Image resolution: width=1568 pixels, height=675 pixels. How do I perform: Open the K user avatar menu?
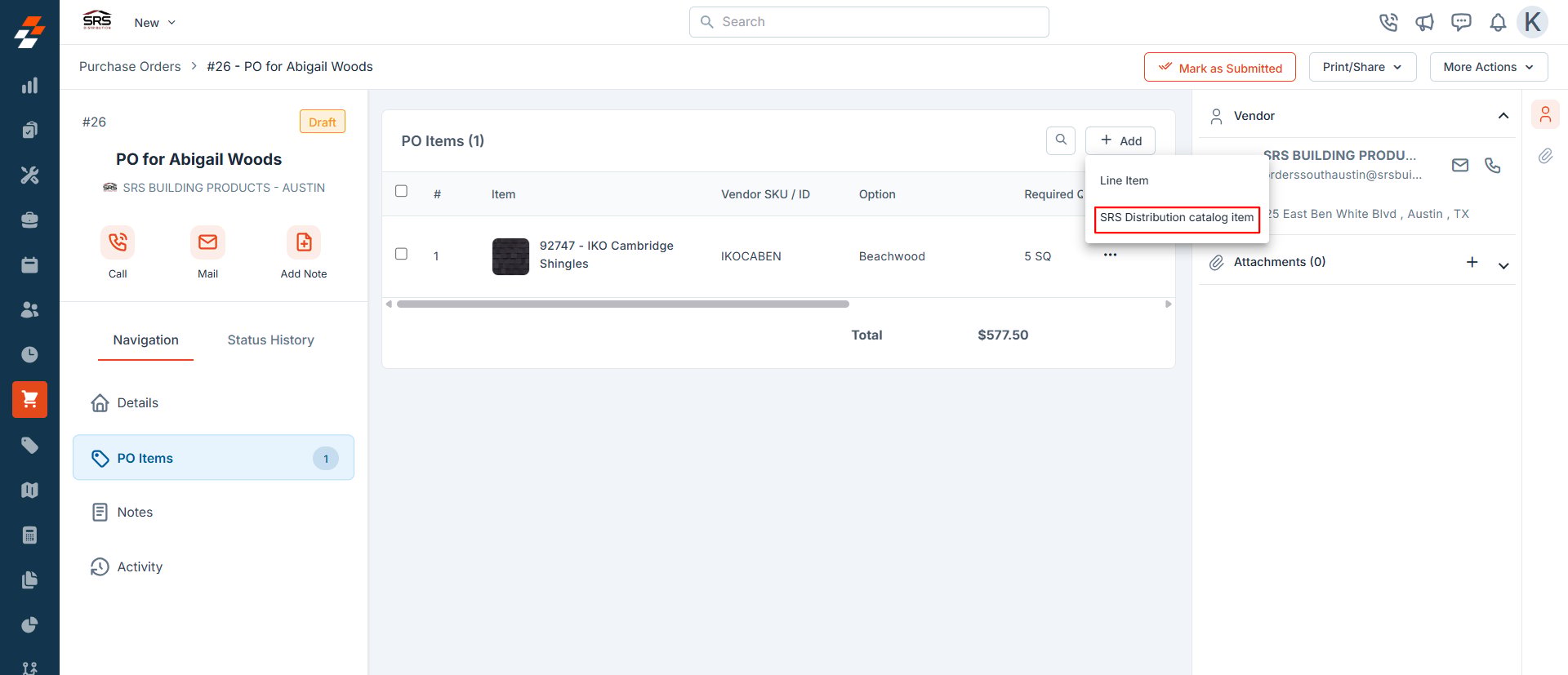[1533, 22]
